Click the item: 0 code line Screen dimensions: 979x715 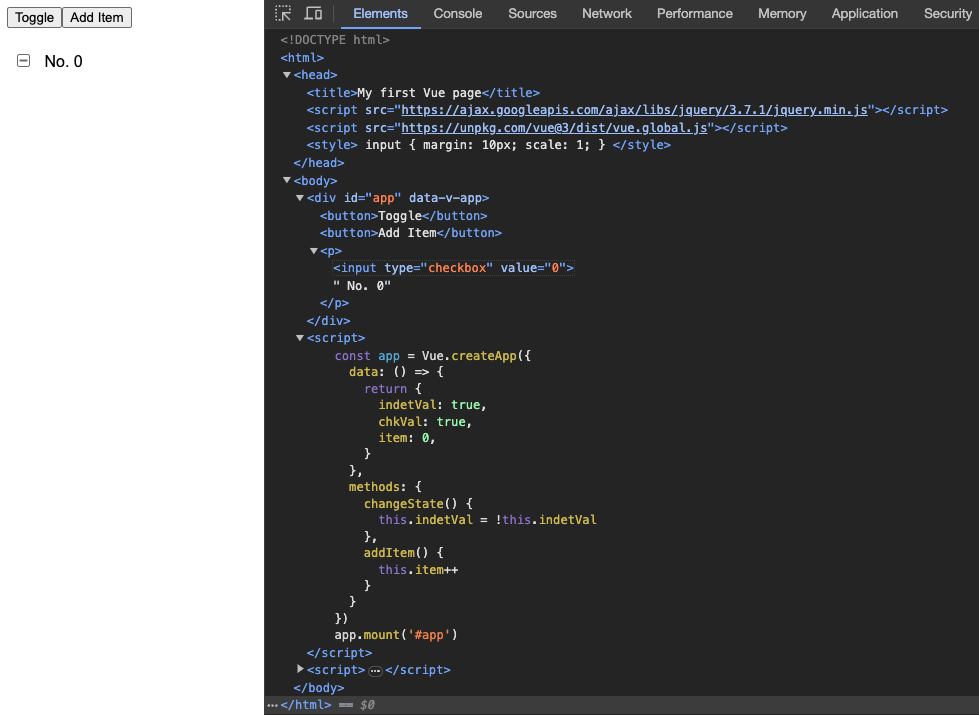click(406, 438)
